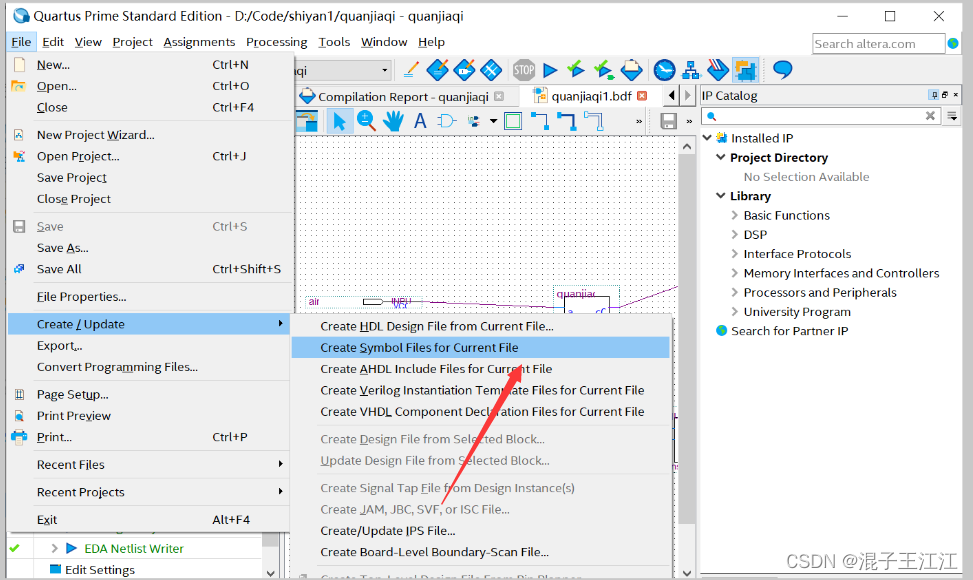The image size is (973, 580).
Task: Expand Memory Interfaces and Controllers
Action: pyautogui.click(x=735, y=273)
